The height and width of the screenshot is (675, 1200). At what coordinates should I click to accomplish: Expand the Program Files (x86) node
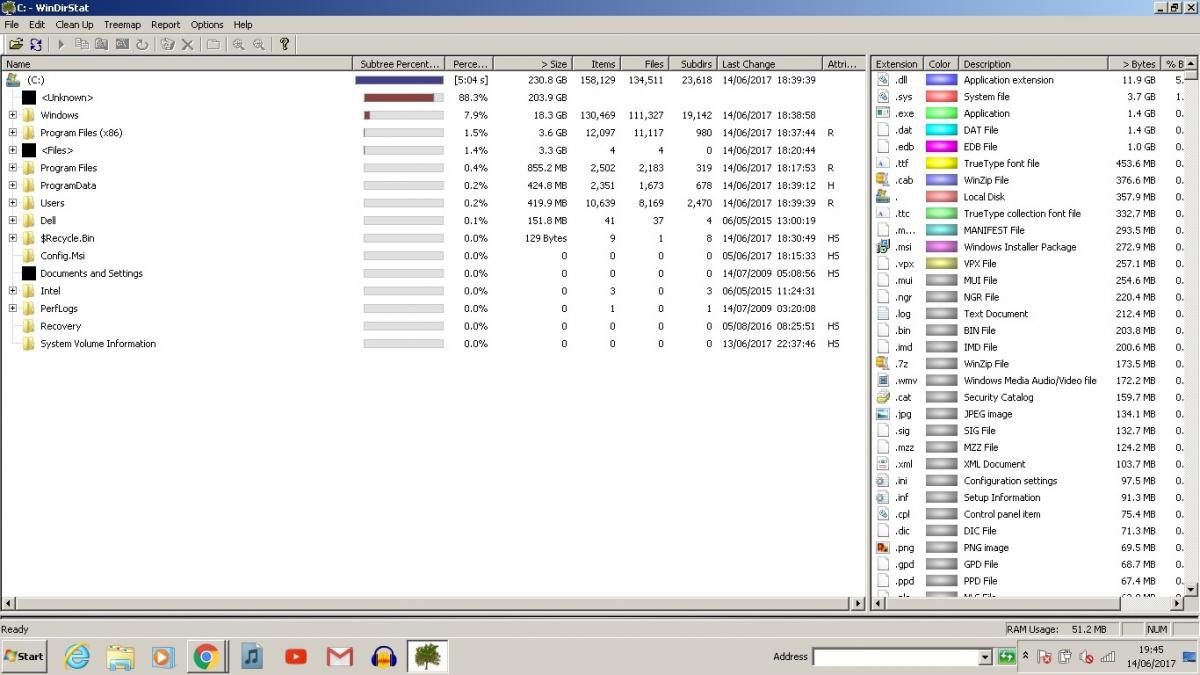point(13,133)
